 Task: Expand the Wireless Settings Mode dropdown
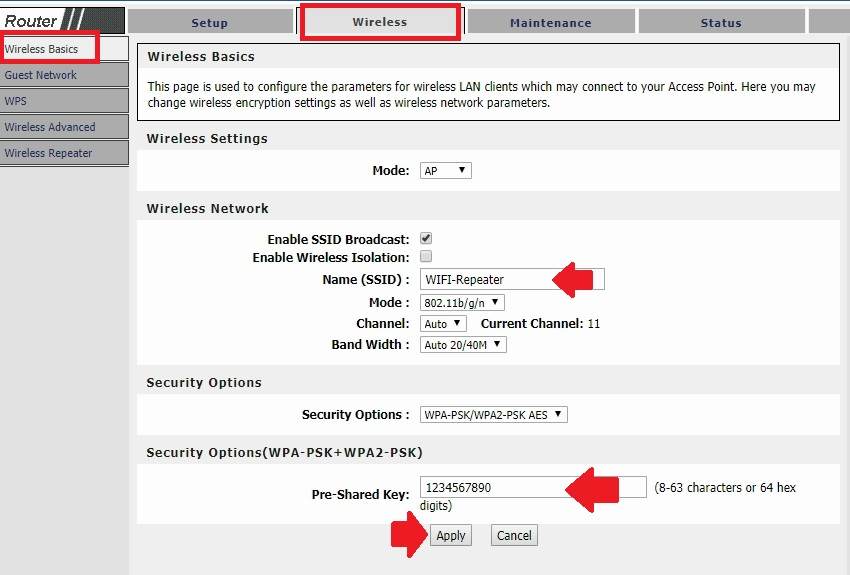pos(445,171)
